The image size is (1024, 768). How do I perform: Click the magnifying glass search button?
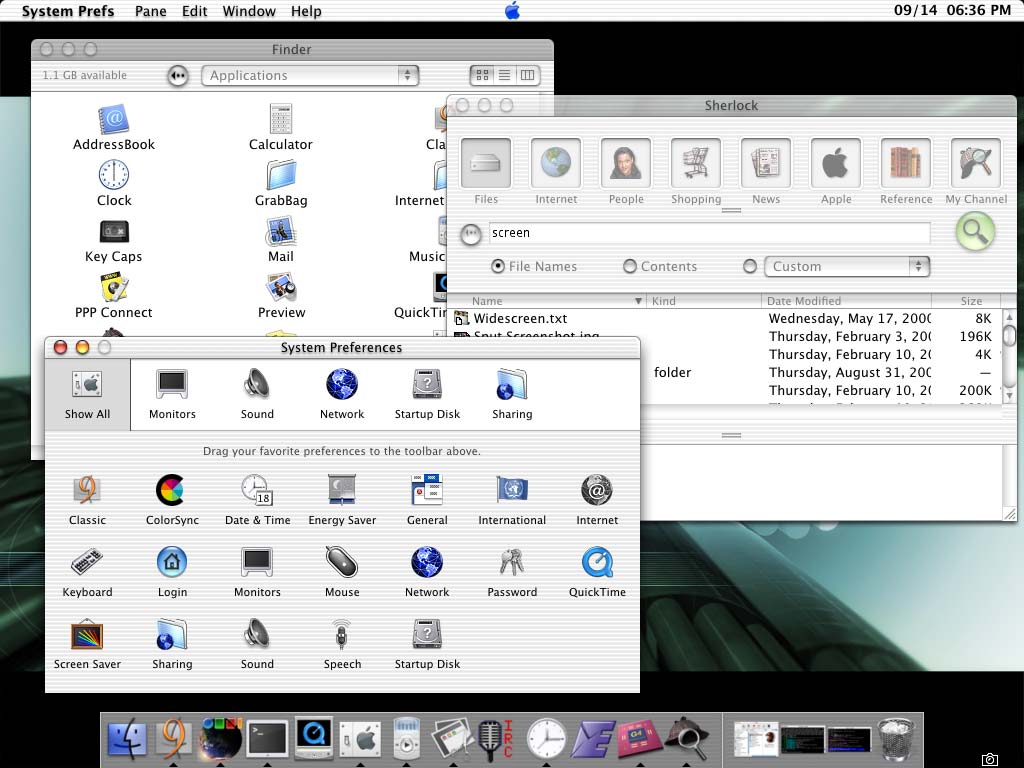(x=975, y=233)
